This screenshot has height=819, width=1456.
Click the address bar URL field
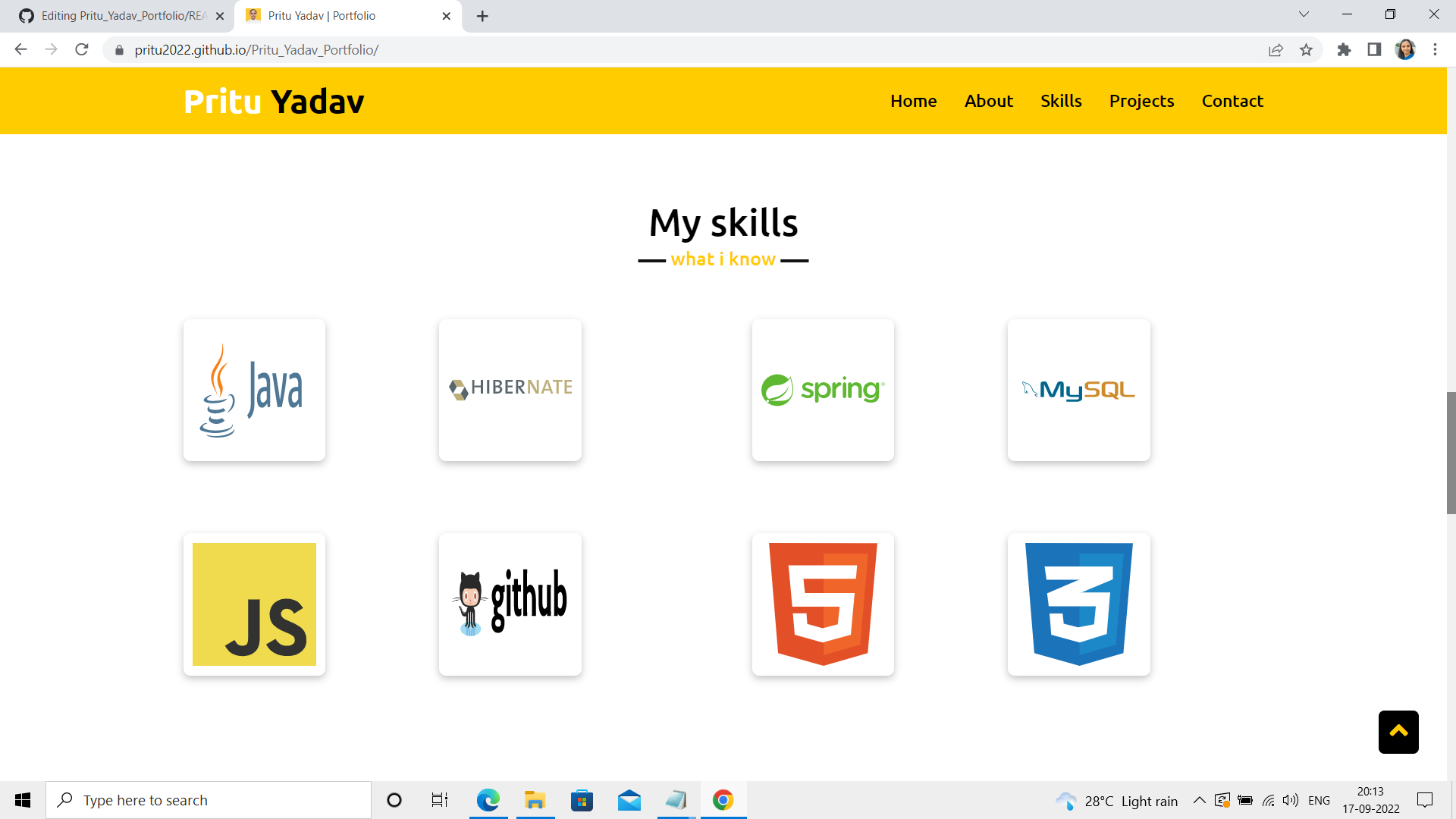pos(682,49)
